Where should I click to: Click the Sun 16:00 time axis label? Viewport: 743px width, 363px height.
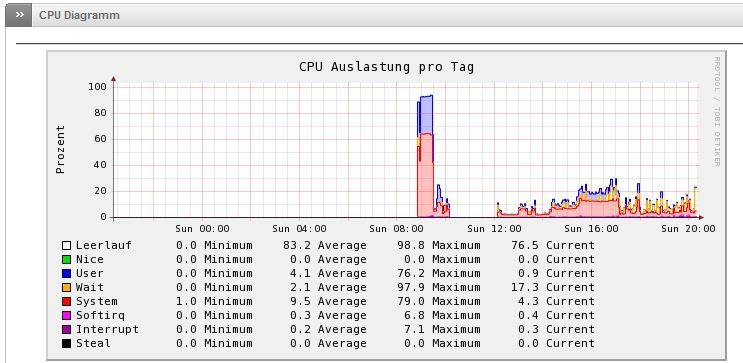pos(591,229)
